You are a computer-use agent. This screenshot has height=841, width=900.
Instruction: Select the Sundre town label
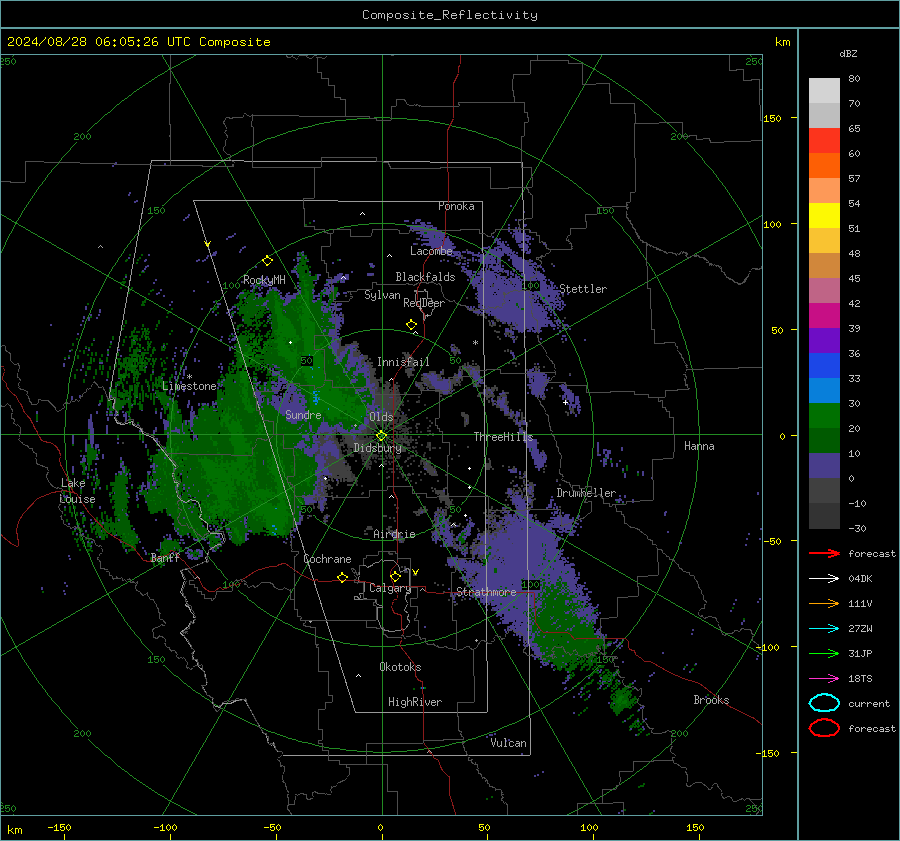pyautogui.click(x=303, y=414)
